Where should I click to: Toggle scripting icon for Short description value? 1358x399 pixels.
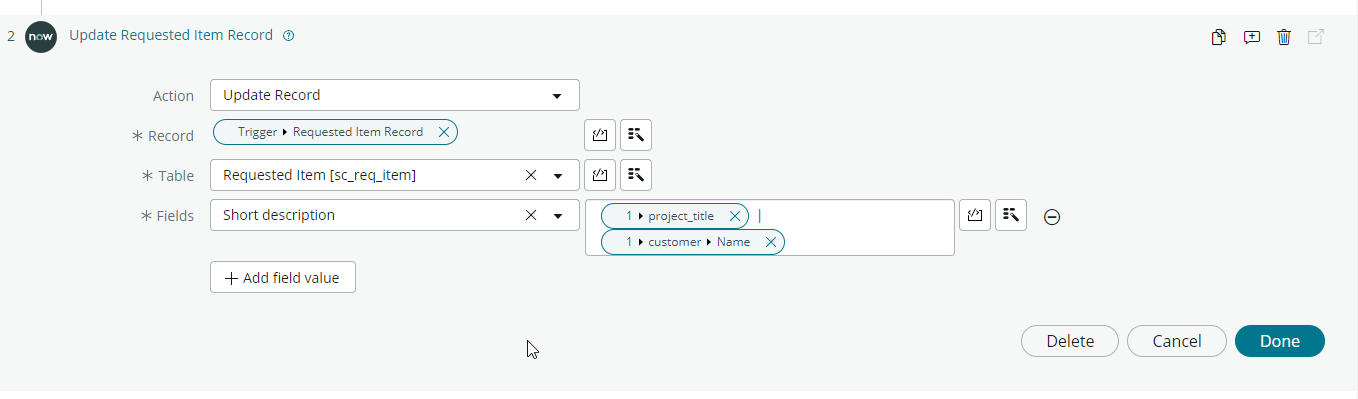point(975,215)
